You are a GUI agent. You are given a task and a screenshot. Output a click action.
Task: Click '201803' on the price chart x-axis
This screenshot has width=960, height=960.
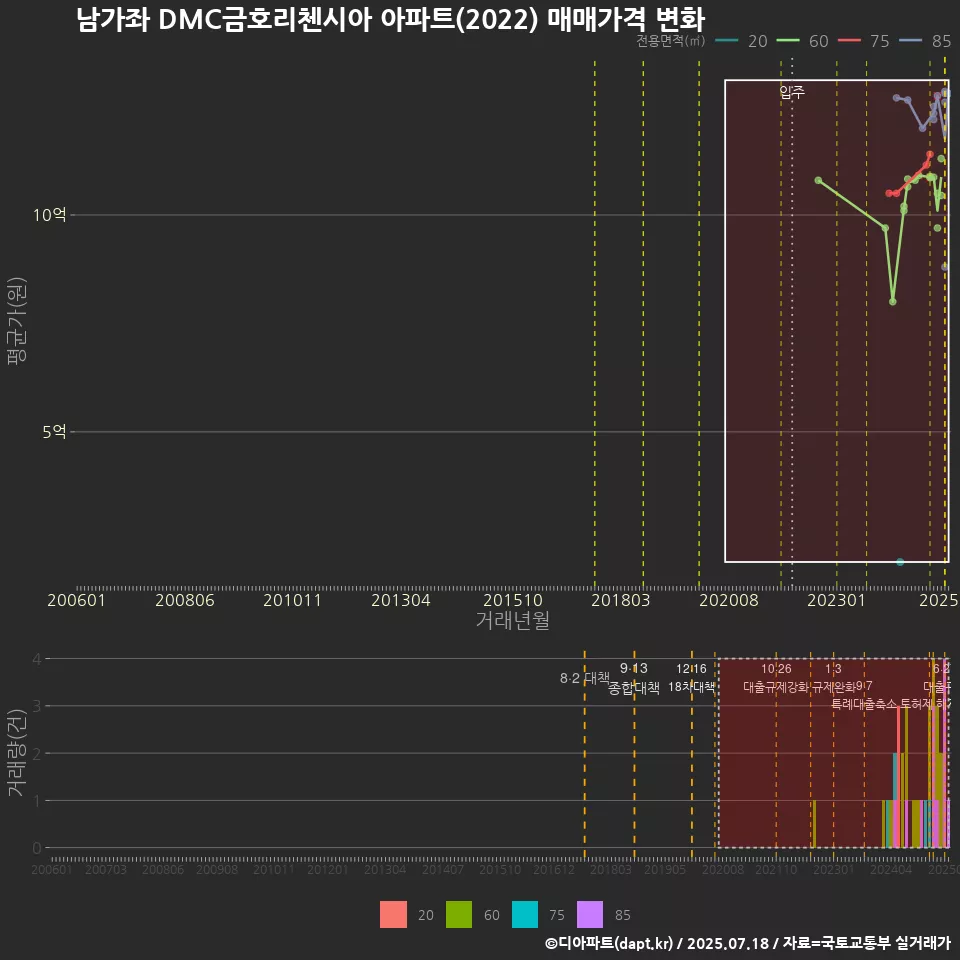(620, 600)
